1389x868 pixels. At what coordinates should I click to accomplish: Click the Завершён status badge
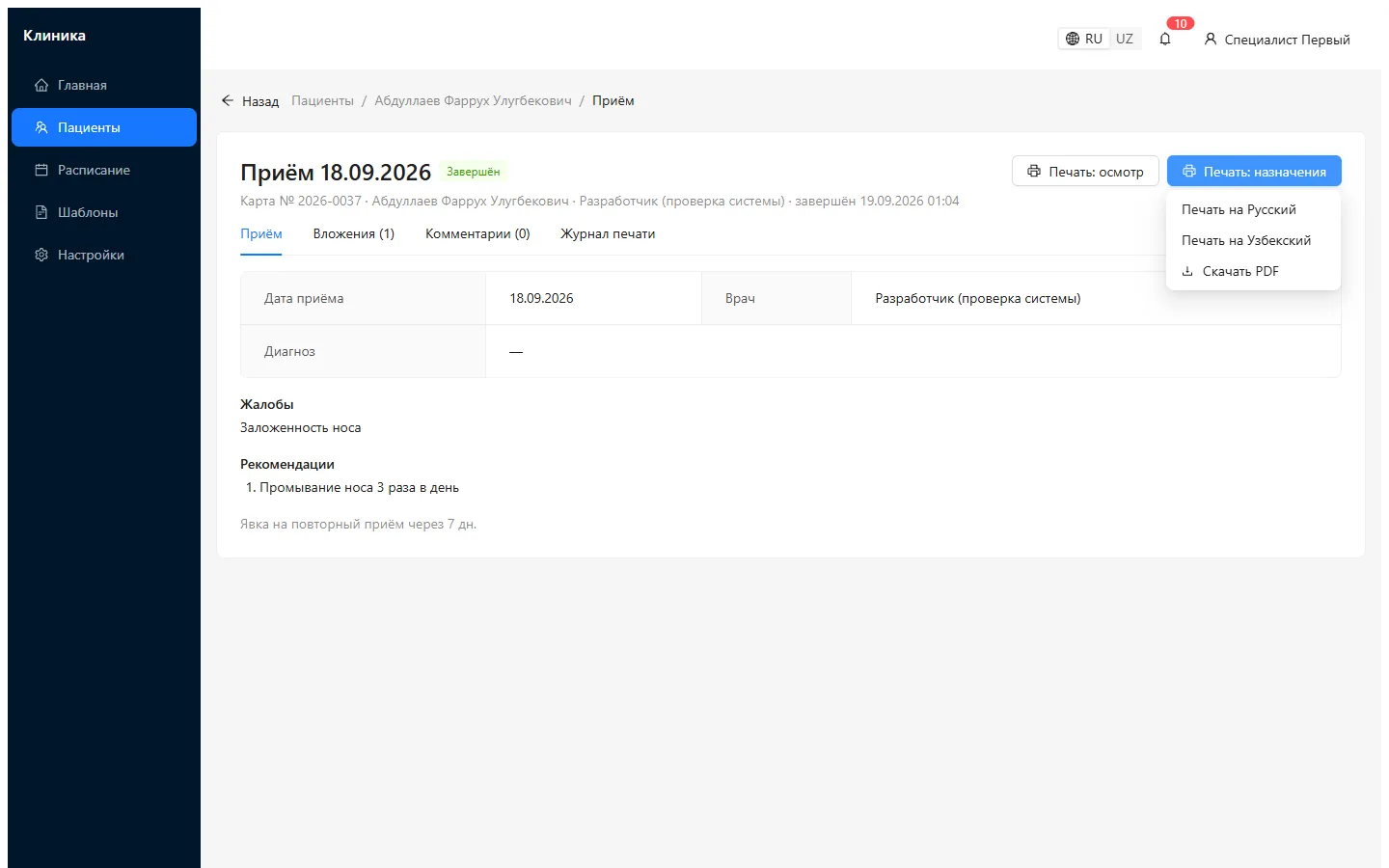[x=473, y=171]
